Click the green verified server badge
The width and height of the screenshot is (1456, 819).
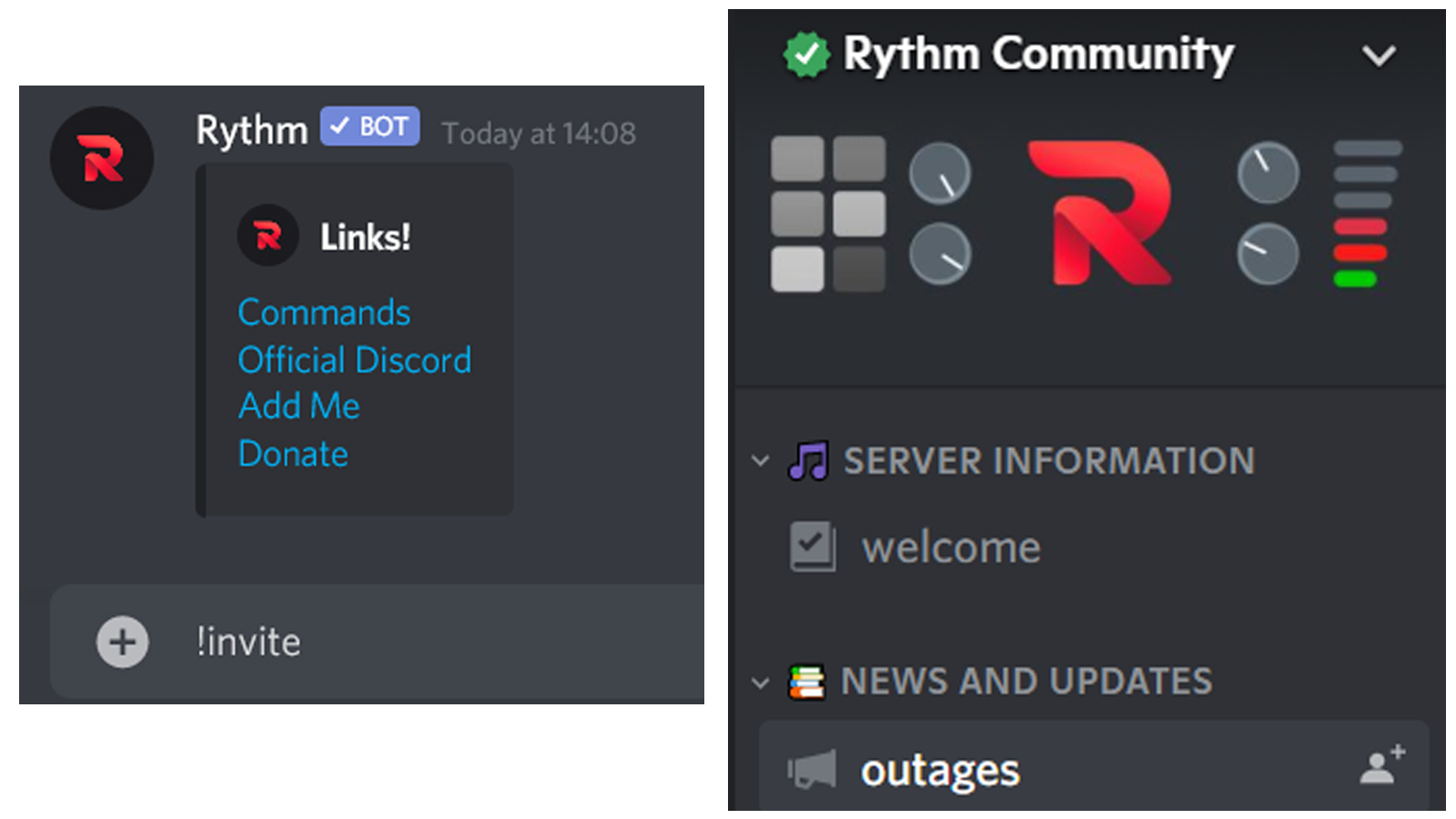pyautogui.click(x=806, y=55)
